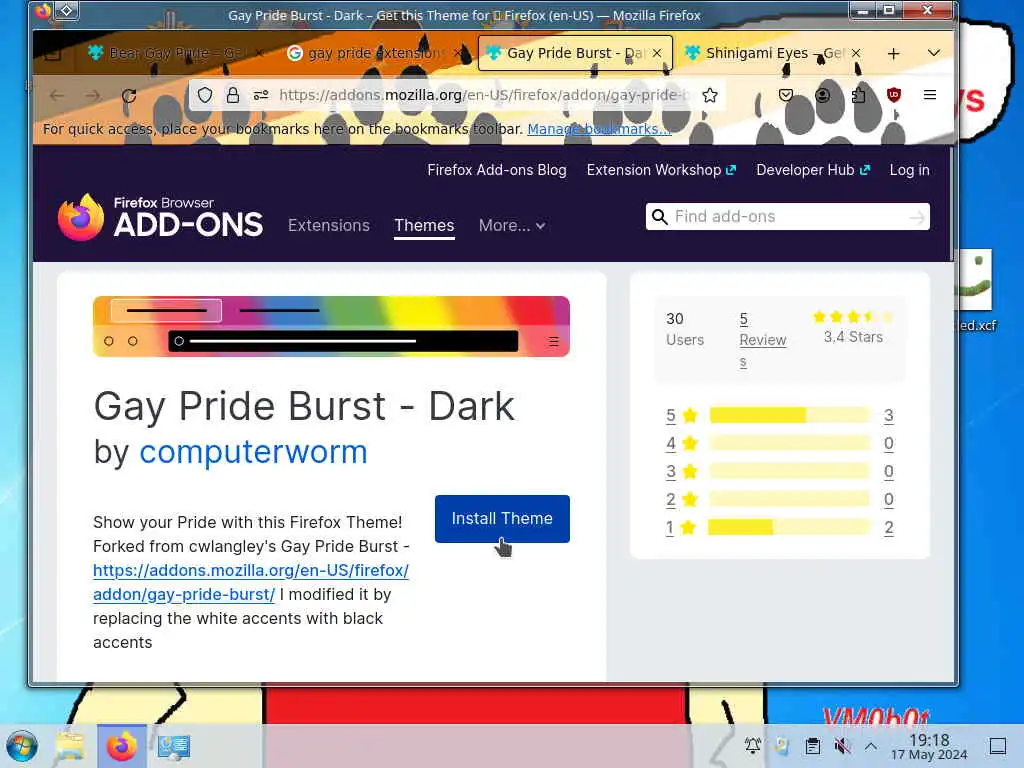Switch to Bear Gay Pride tab
Screen dimensions: 1024x768
176,53
